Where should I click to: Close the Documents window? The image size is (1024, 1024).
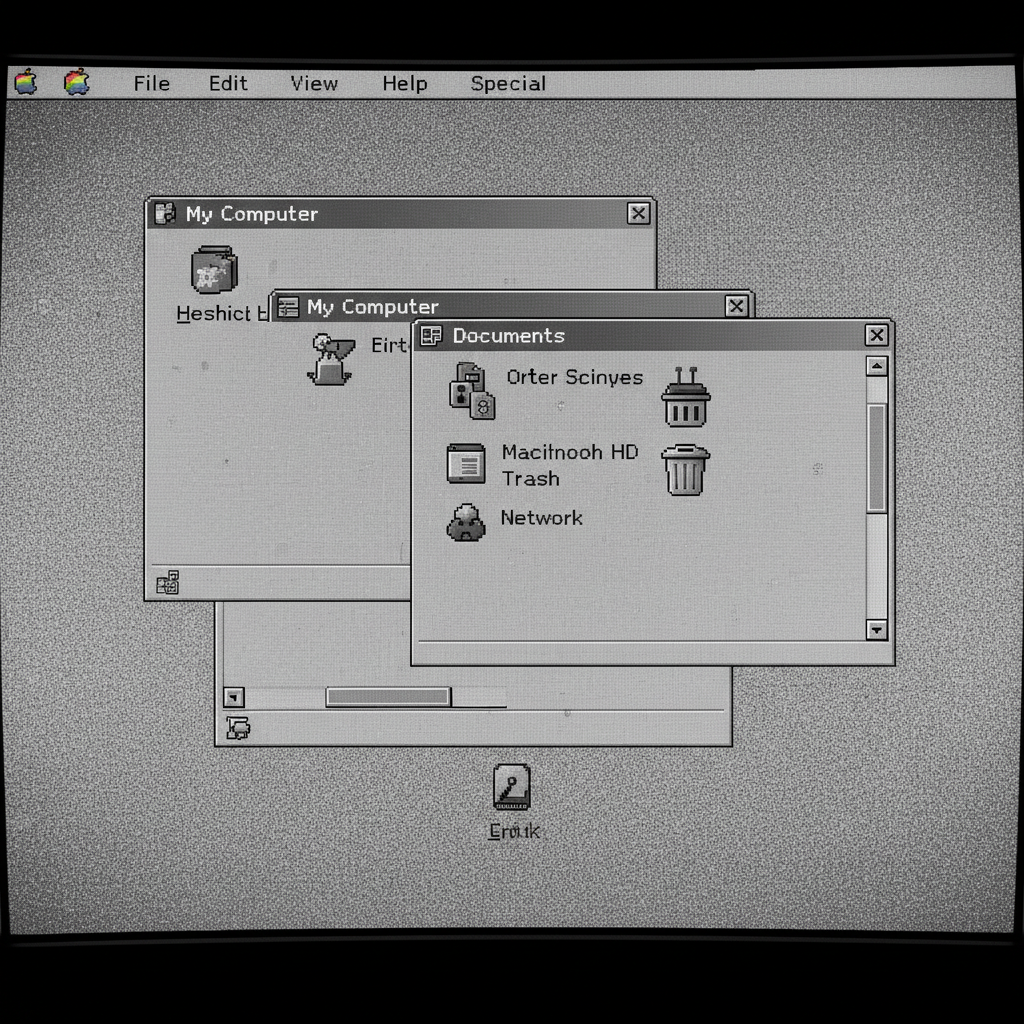pos(876,335)
